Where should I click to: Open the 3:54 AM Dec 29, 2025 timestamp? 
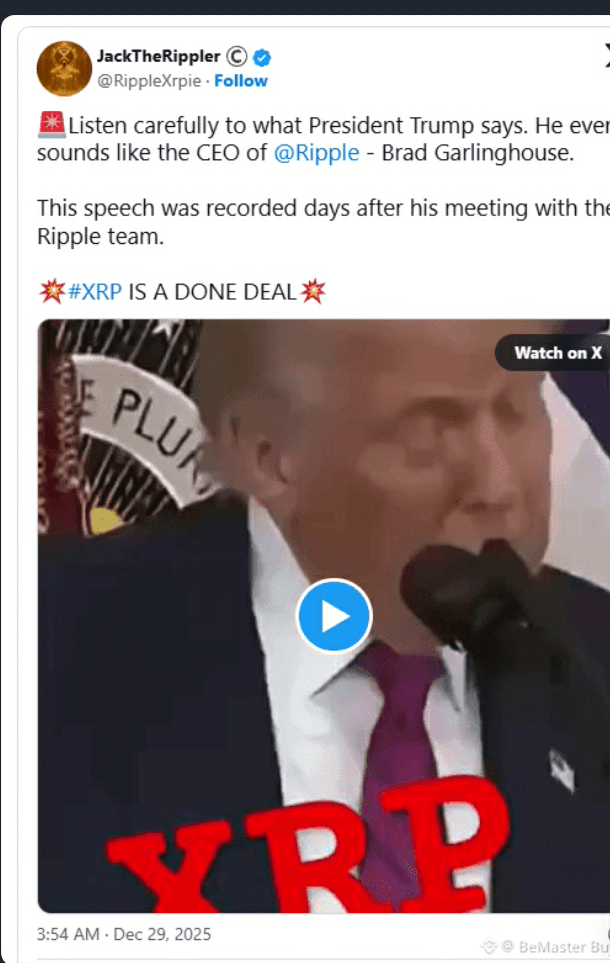point(124,934)
